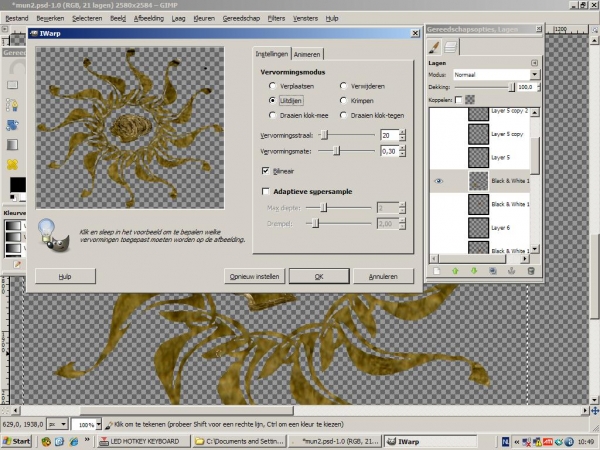Reset colors with the small black/white icon
The width and height of the screenshot is (600, 450).
pos(13,197)
